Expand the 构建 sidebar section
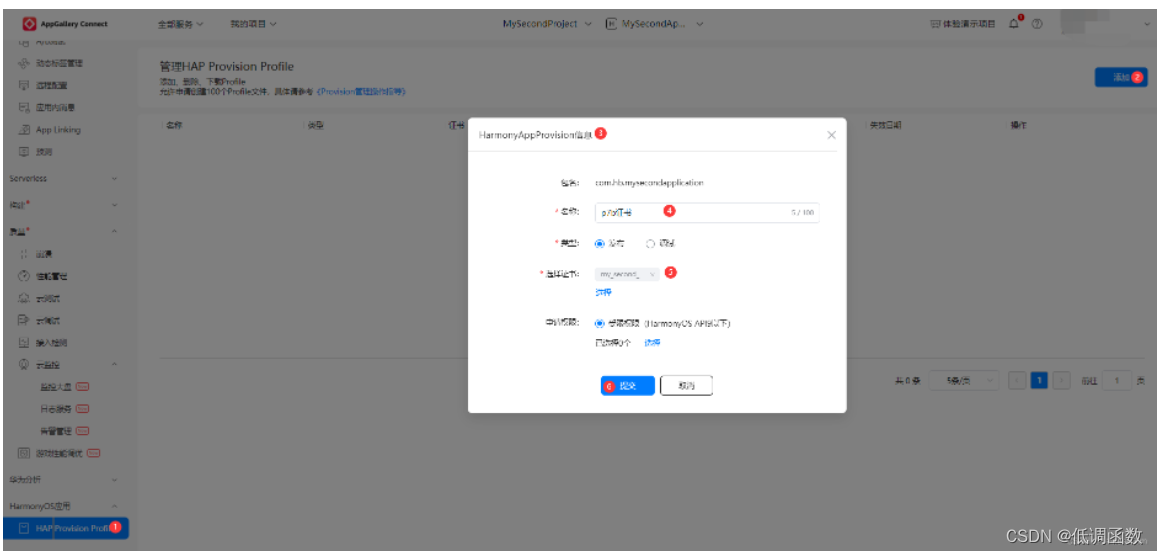This screenshot has height=555, width=1159. pyautogui.click(x=114, y=204)
